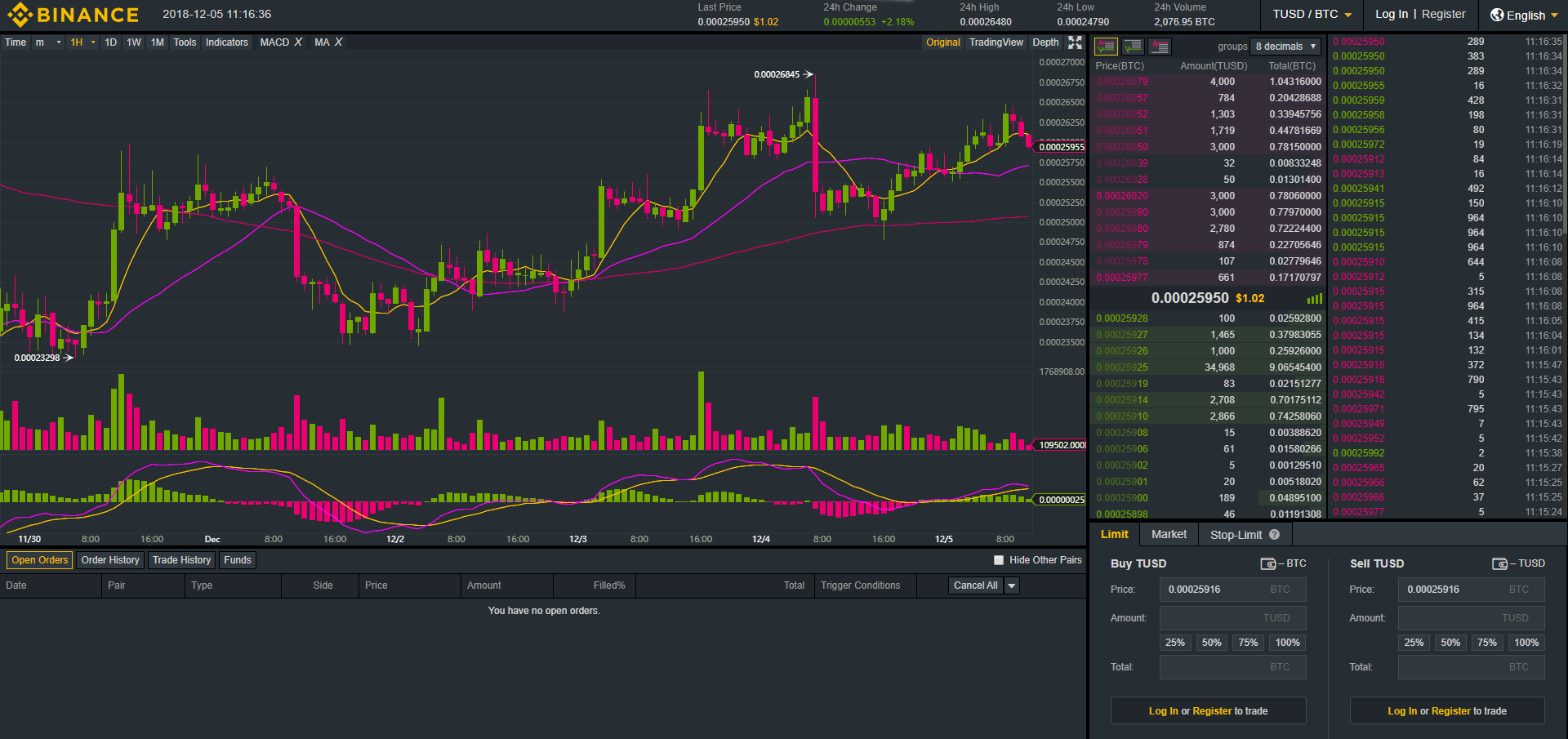Select the 50% amount option under Buy TUSD

(1211, 643)
